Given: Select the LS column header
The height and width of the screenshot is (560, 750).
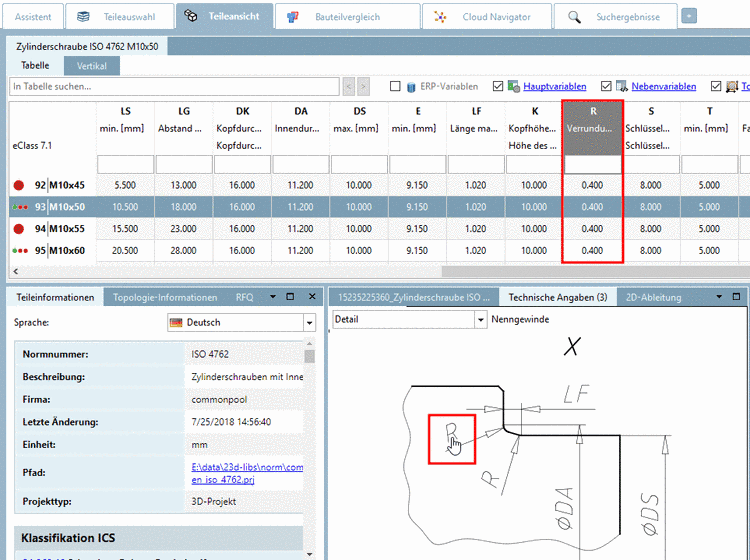Looking at the screenshot, I should 125,128.
